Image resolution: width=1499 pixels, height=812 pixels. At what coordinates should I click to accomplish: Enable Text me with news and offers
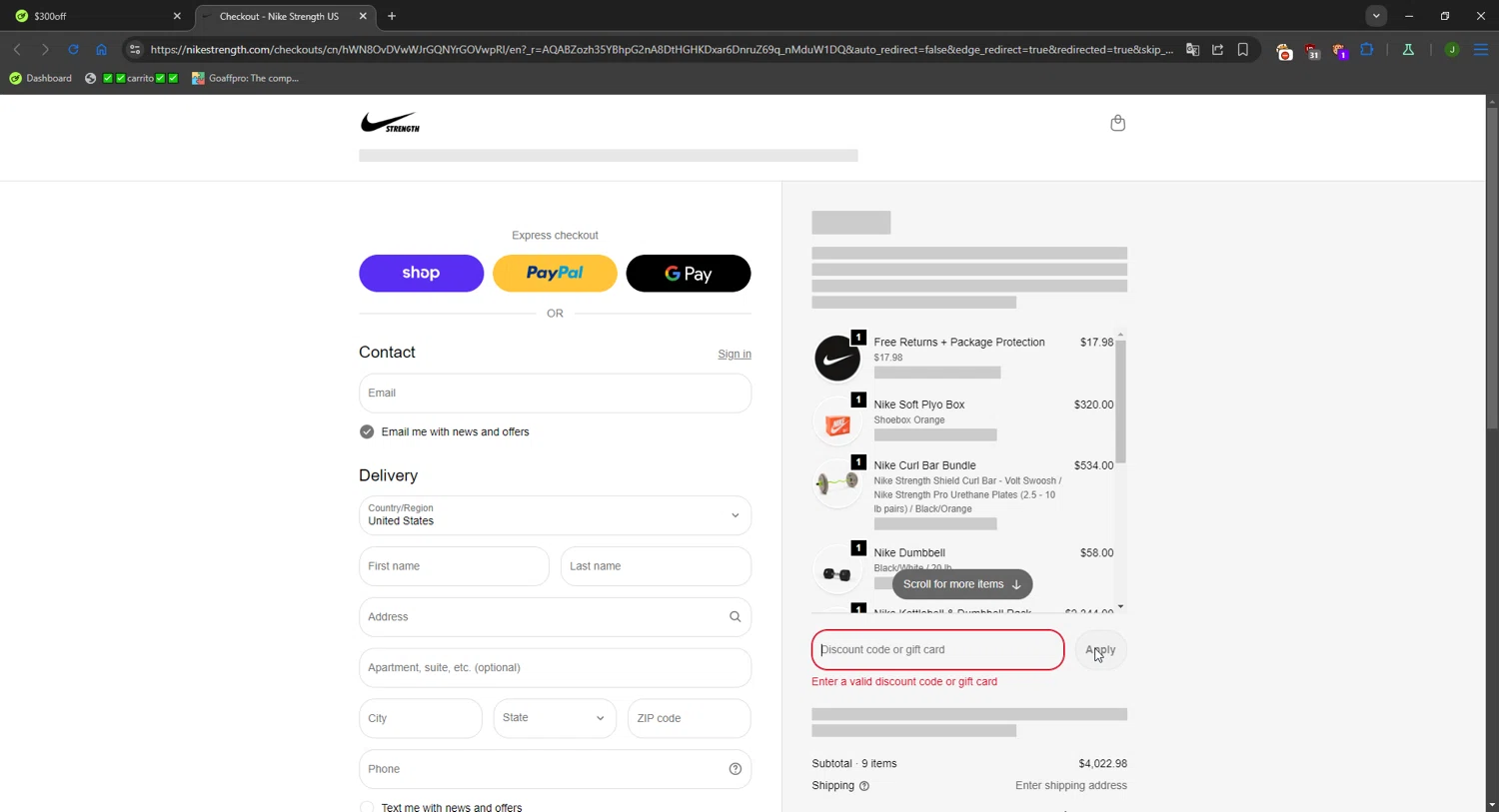point(367,806)
